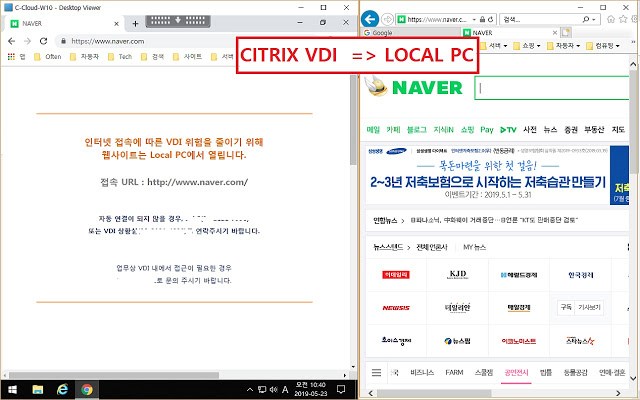This screenshot has height=400, width=640.
Task: Click the Citrix Desktop Viewer toolbar handle
Action: tap(178, 20)
